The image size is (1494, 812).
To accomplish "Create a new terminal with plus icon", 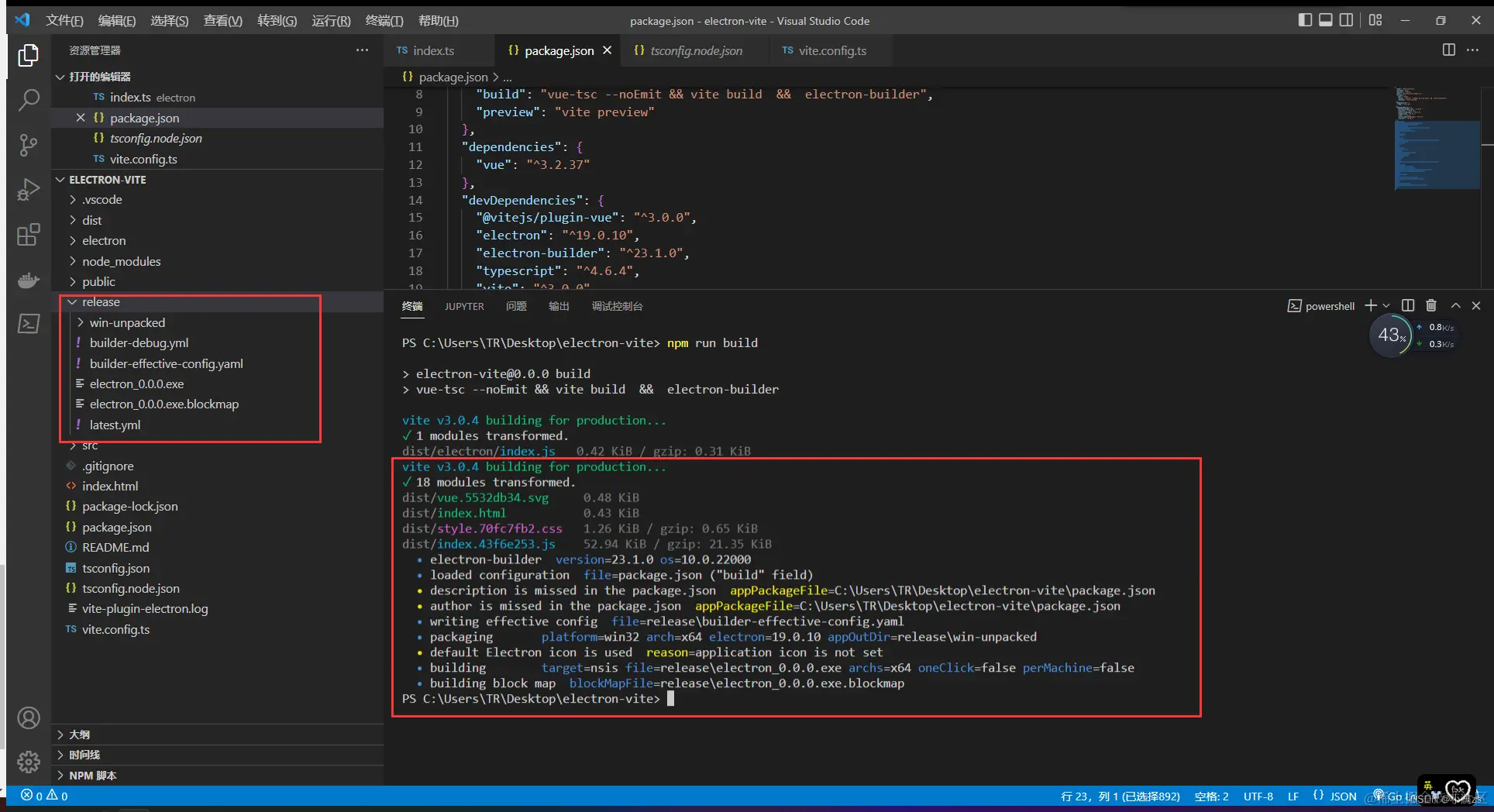I will click(1371, 306).
